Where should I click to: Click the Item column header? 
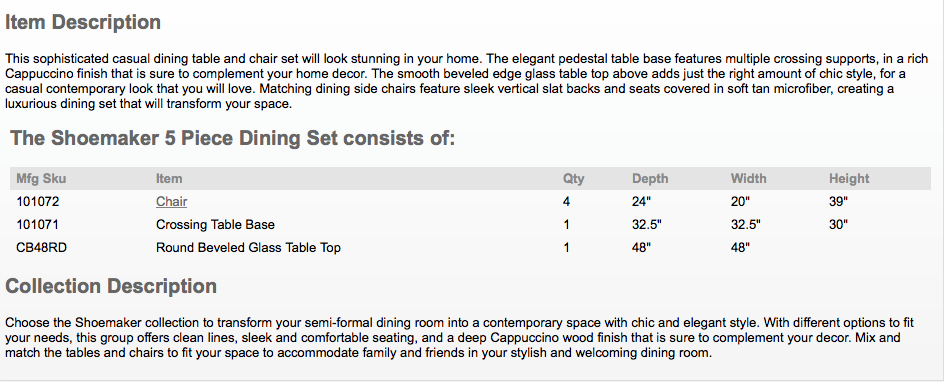click(169, 179)
